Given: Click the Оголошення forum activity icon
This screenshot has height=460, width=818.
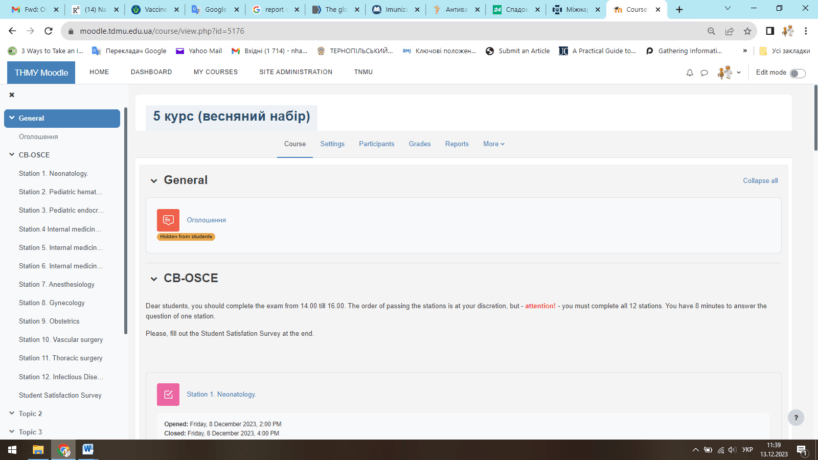Looking at the screenshot, I should coord(168,220).
